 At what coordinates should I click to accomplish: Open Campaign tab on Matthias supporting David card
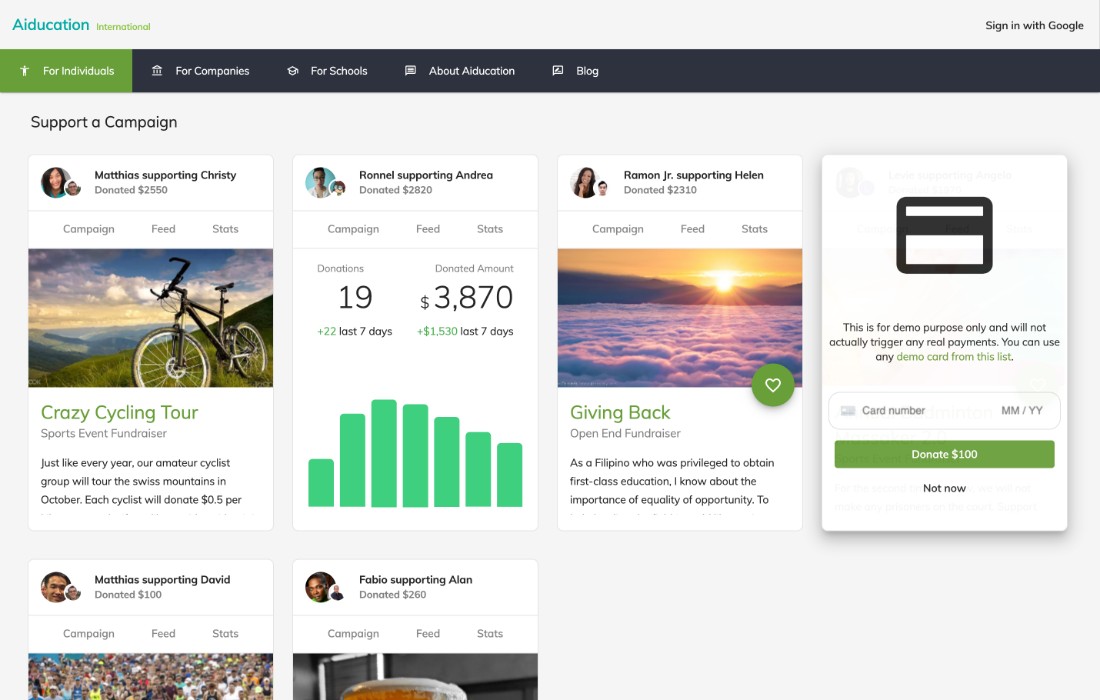pyautogui.click(x=88, y=633)
